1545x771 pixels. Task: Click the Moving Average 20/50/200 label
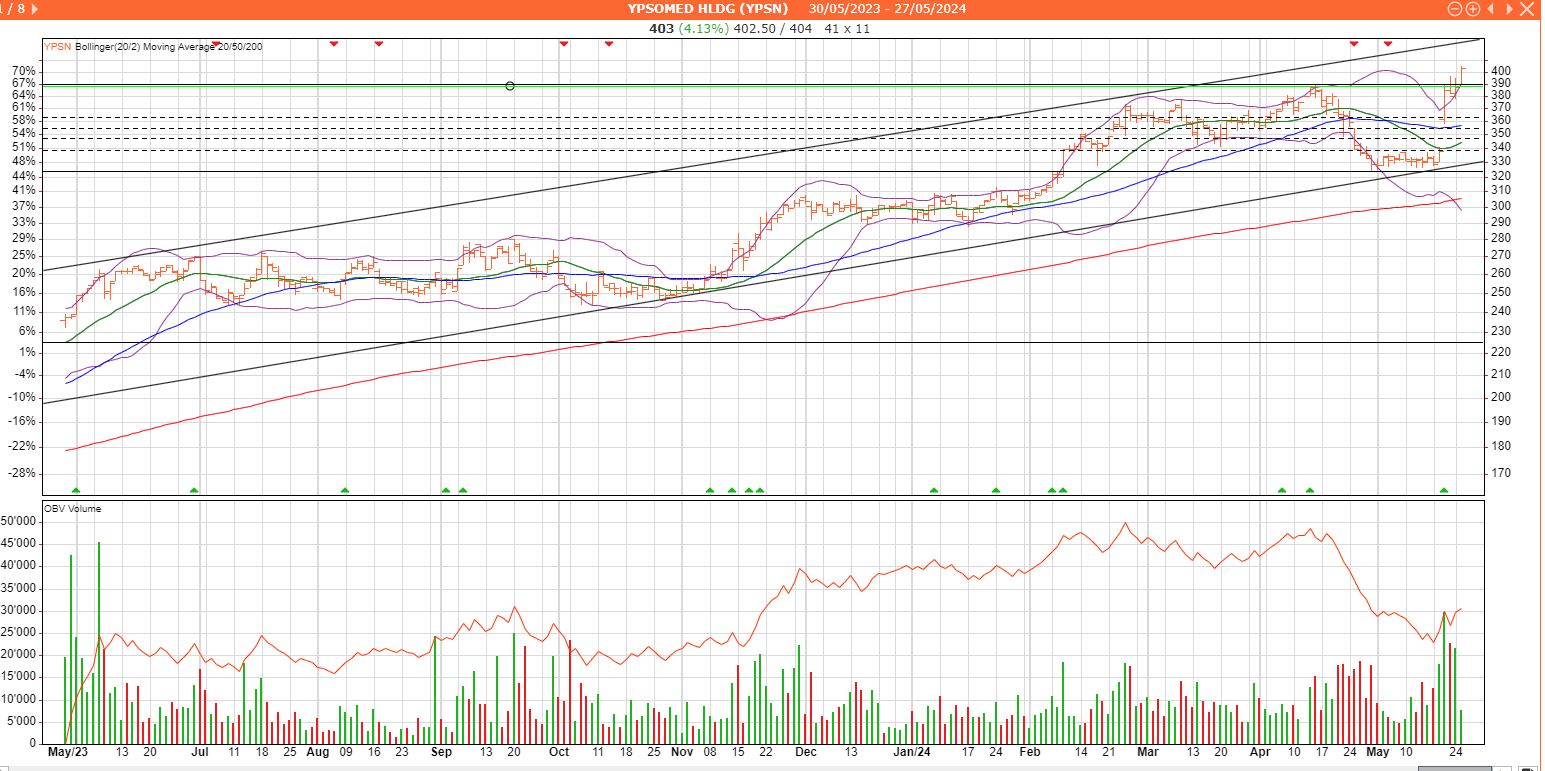[x=202, y=46]
